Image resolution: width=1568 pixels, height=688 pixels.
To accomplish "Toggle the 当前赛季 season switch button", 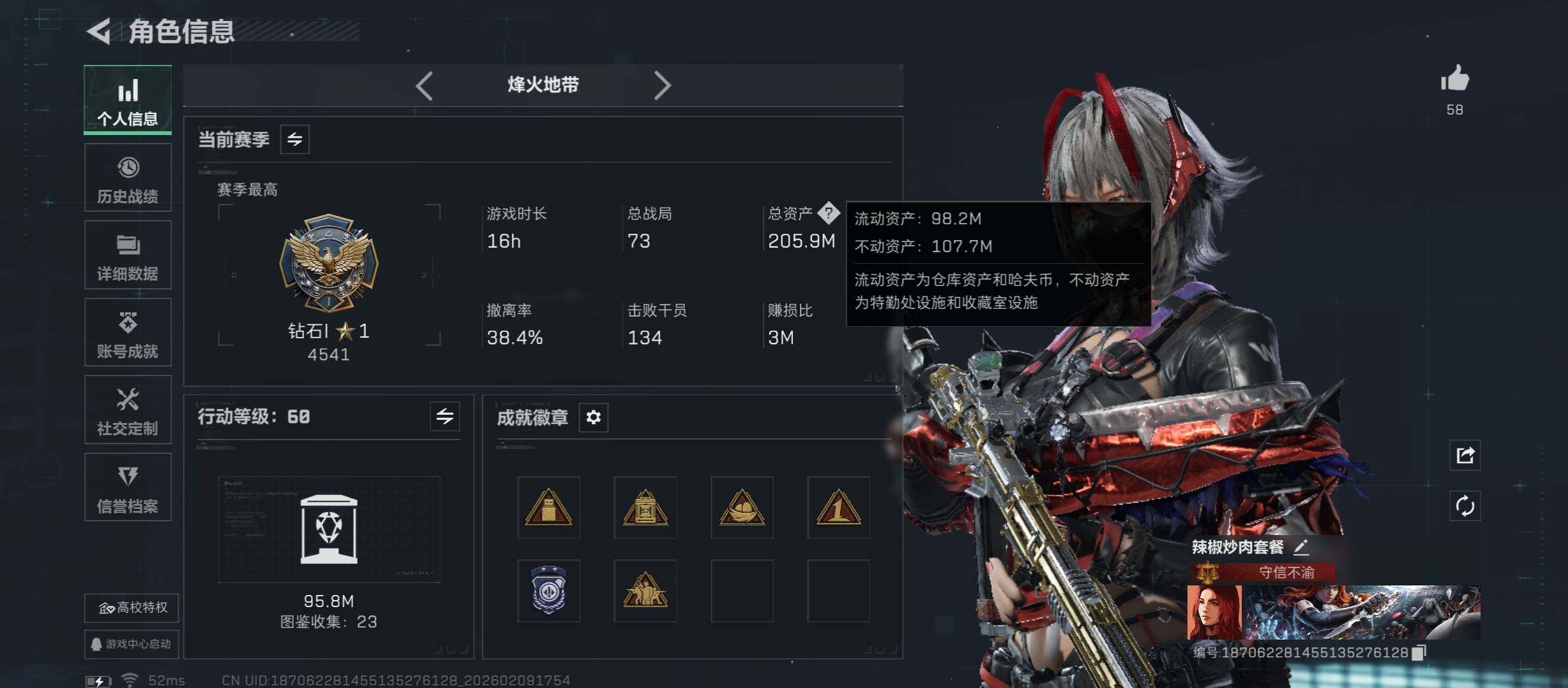I will (x=294, y=139).
